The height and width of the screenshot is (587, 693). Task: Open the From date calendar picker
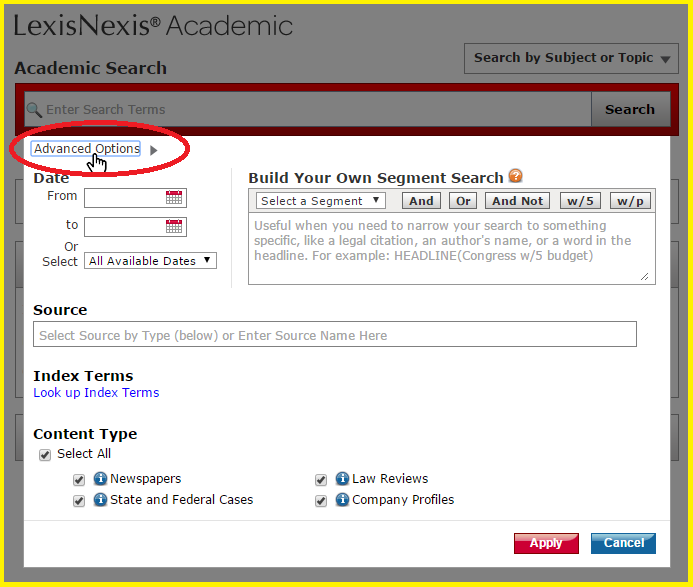point(174,197)
